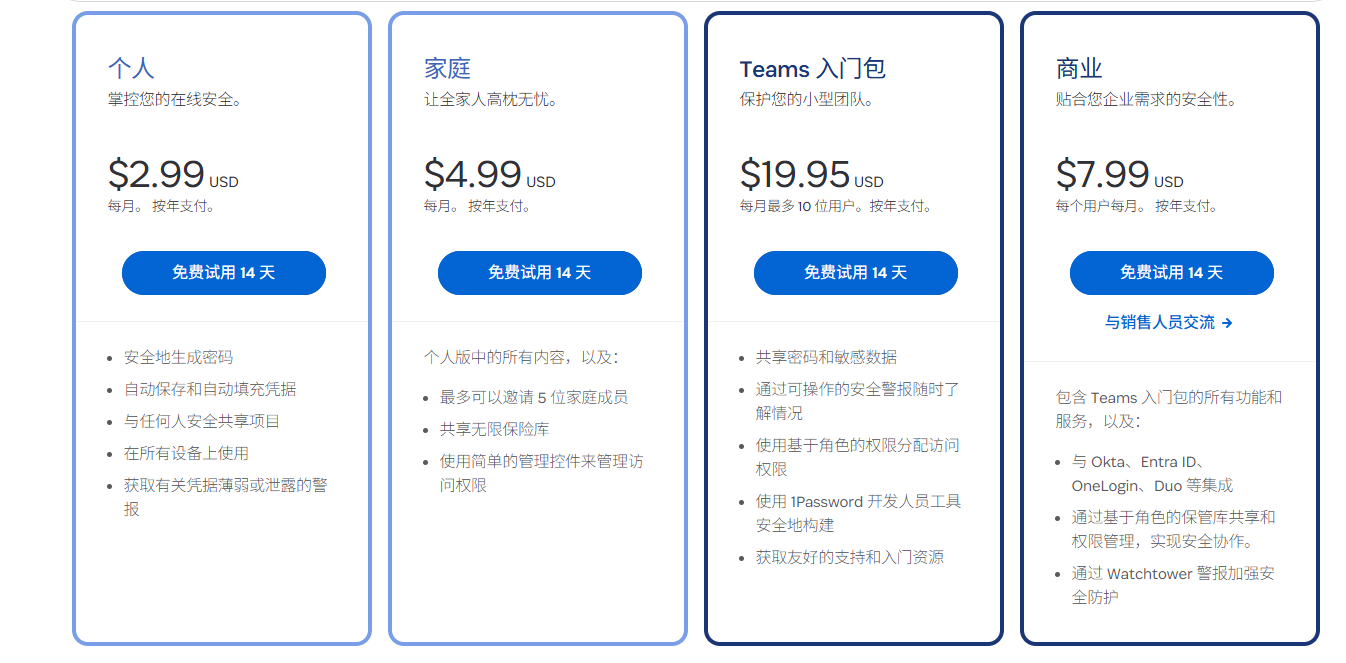
Task: Click the arrow icon beside 与销售人员交流
Action: 1227,323
